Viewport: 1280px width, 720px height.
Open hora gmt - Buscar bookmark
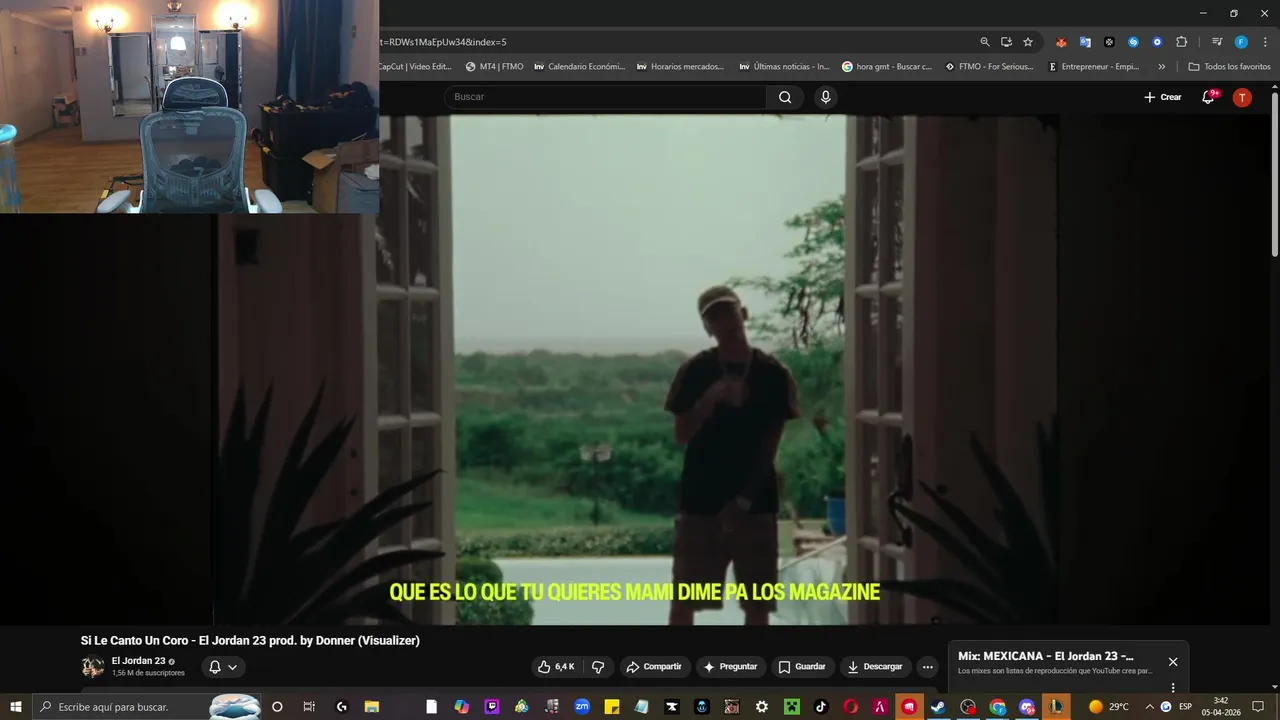(887, 67)
